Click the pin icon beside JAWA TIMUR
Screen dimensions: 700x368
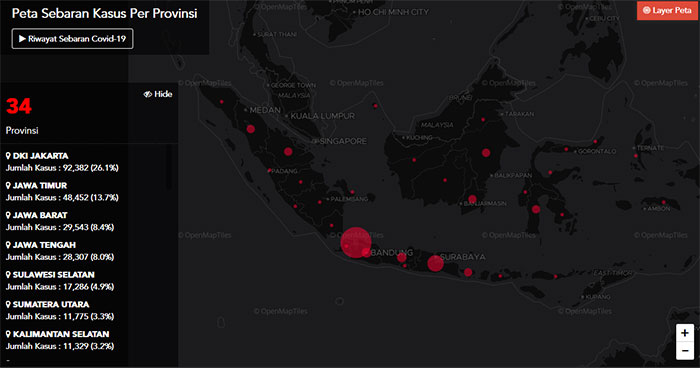(x=8, y=185)
